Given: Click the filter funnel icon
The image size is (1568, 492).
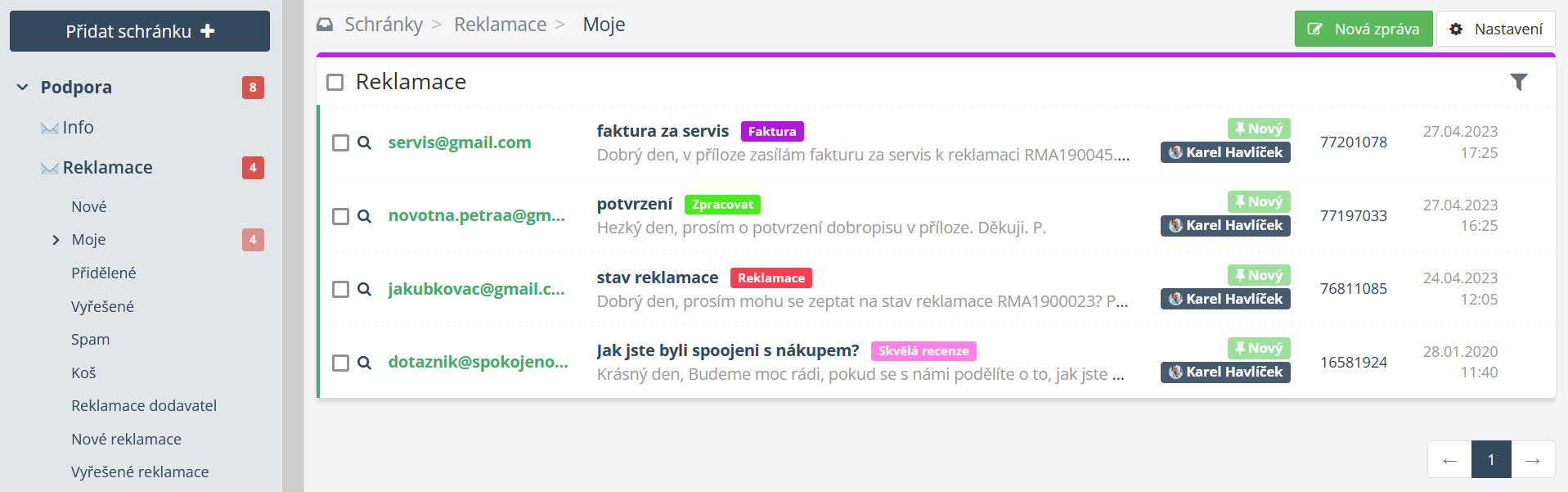Looking at the screenshot, I should click(1518, 82).
